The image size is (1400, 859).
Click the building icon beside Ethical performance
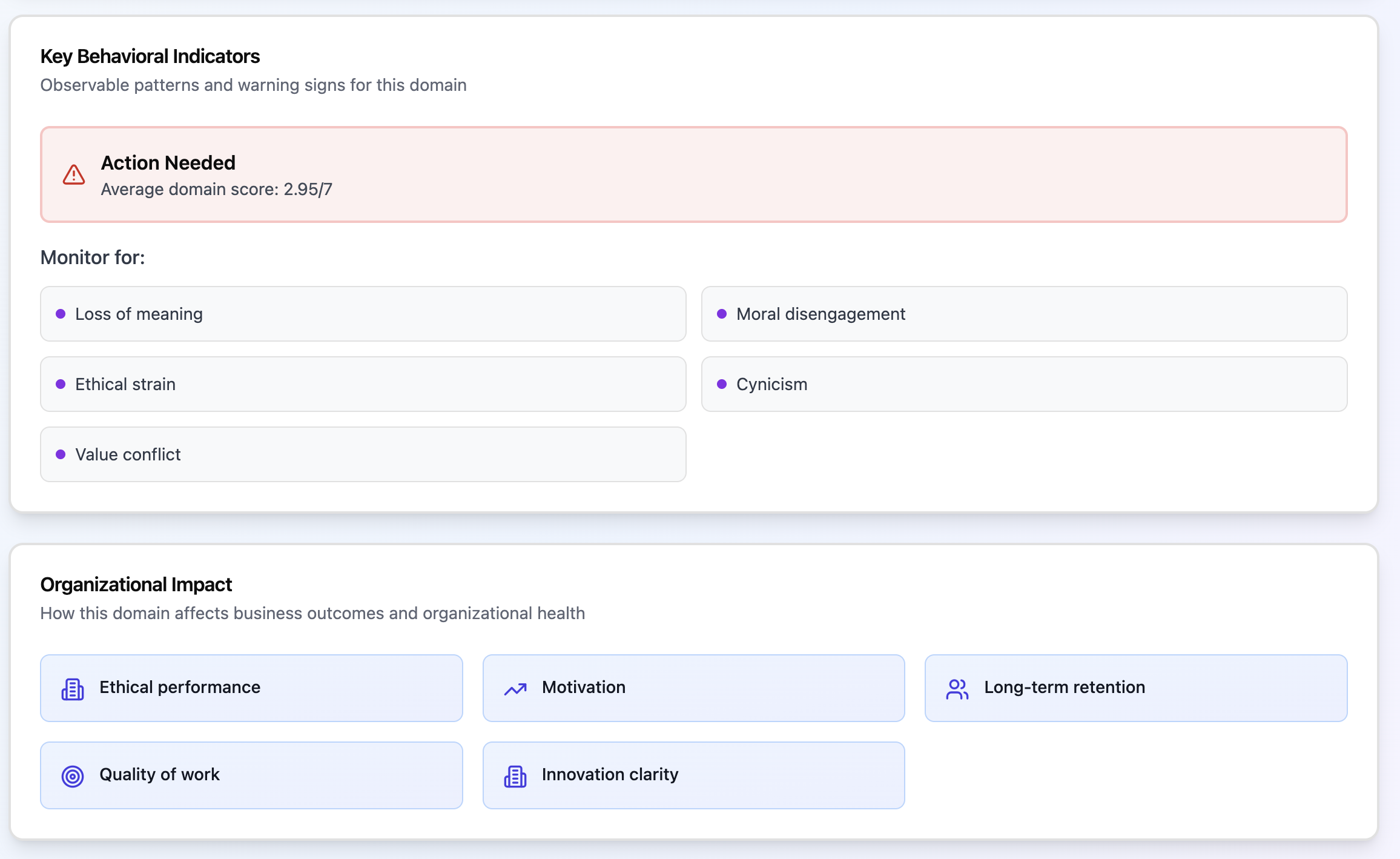click(x=73, y=689)
